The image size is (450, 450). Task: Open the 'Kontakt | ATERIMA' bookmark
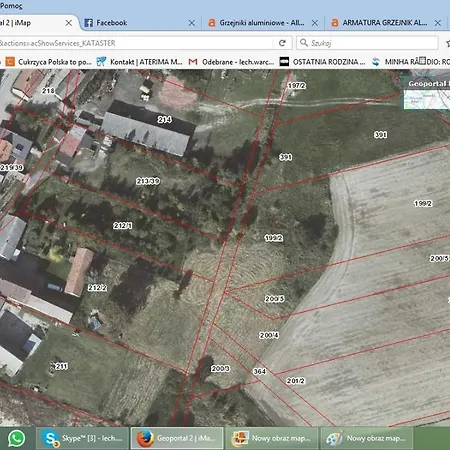click(139, 62)
